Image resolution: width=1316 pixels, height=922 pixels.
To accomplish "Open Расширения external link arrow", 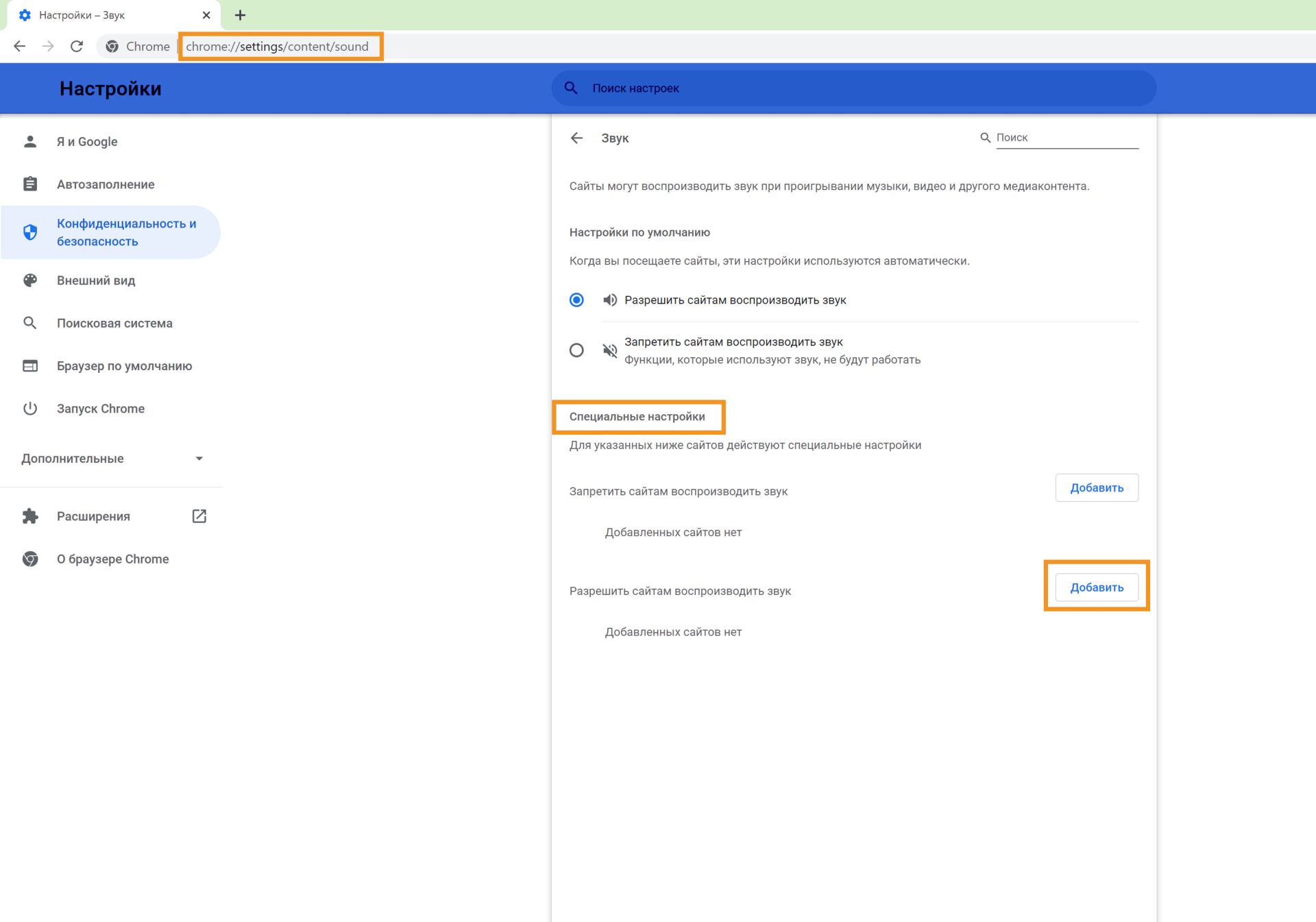I will click(x=199, y=515).
